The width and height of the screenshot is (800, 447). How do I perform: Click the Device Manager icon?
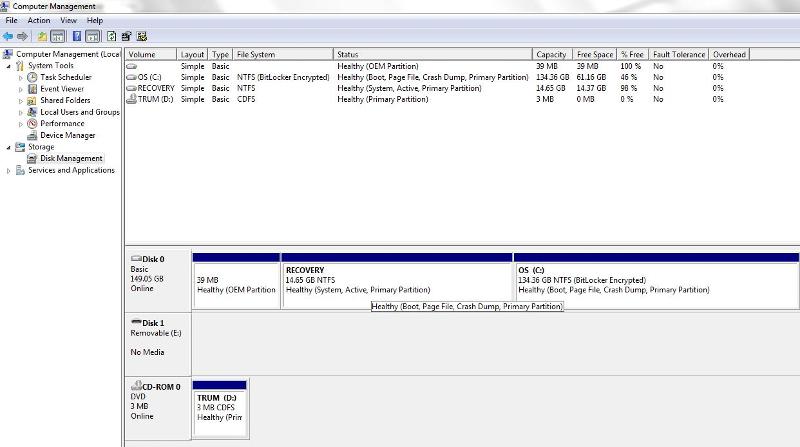pos(32,135)
